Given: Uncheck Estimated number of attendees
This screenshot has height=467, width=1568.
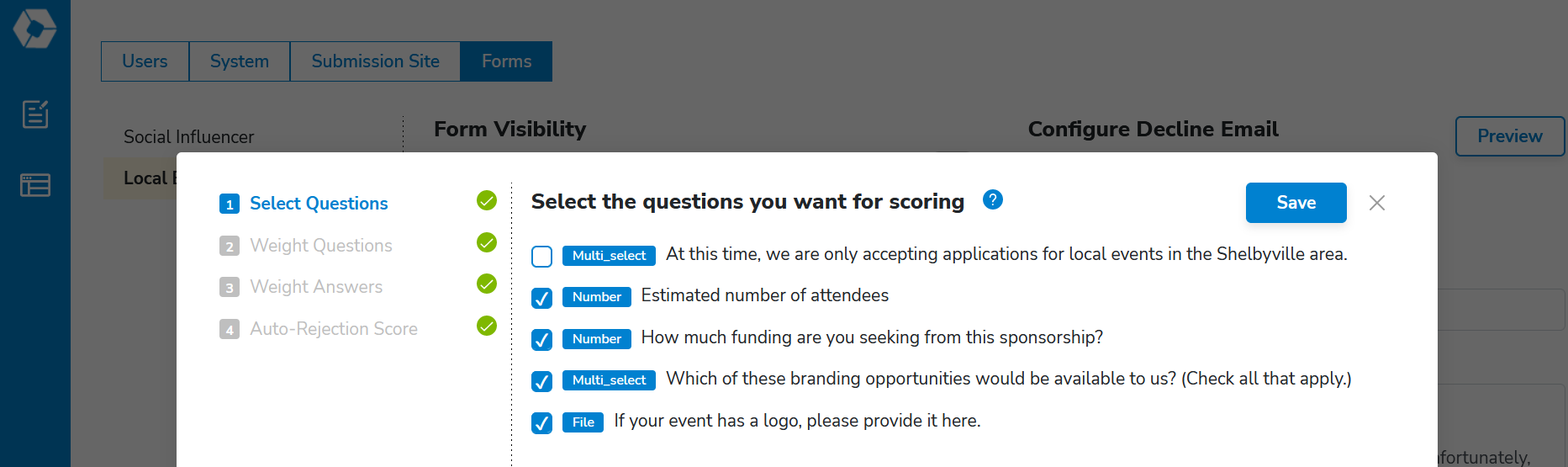Looking at the screenshot, I should tap(542, 298).
